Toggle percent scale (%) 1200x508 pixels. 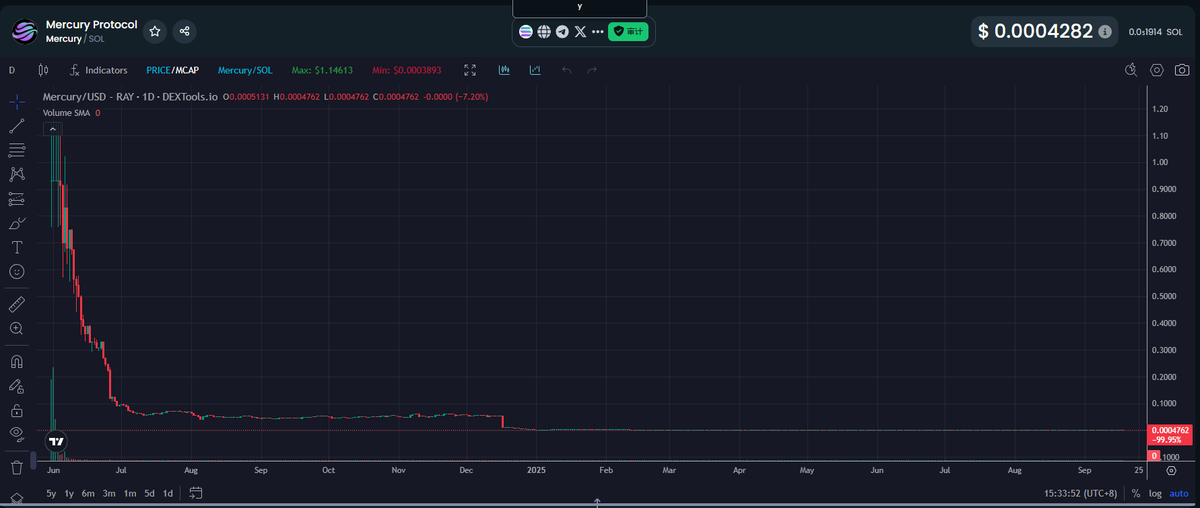pyautogui.click(x=1136, y=493)
